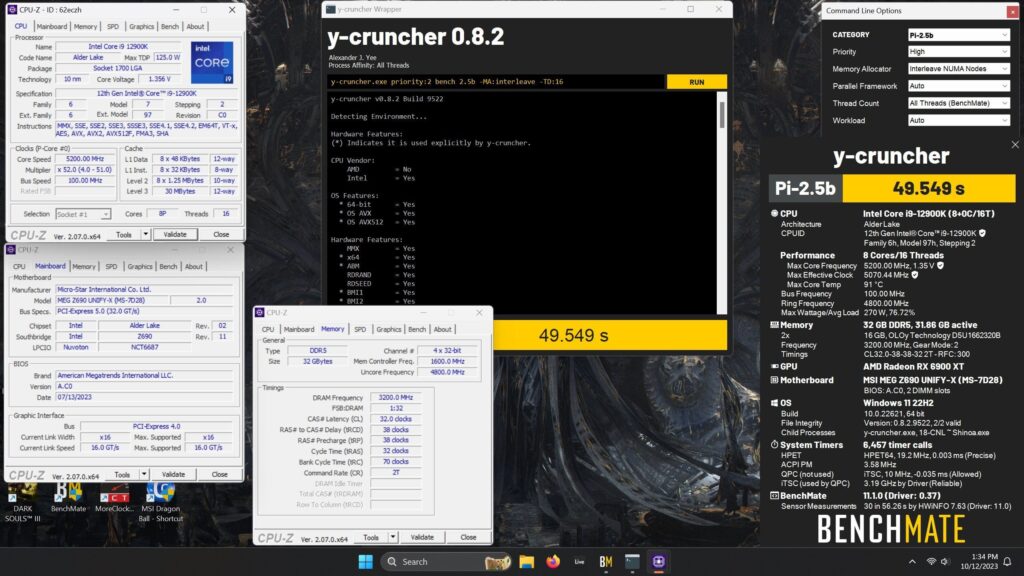
Task: Open File Explorer from taskbar
Action: click(x=526, y=562)
